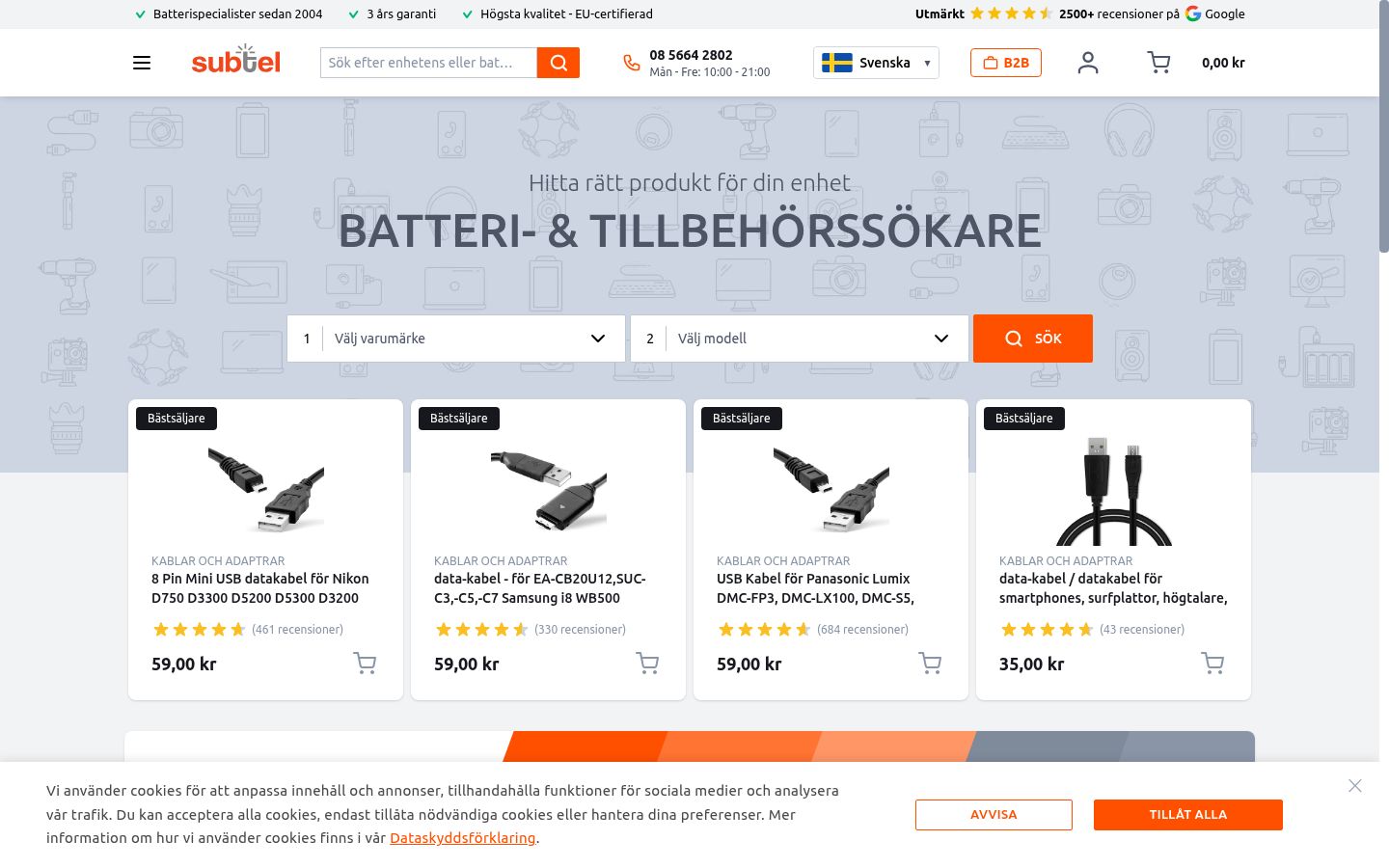Accept cookies with TILLÅT ALLA
This screenshot has width=1389, height=868.
(x=1188, y=815)
